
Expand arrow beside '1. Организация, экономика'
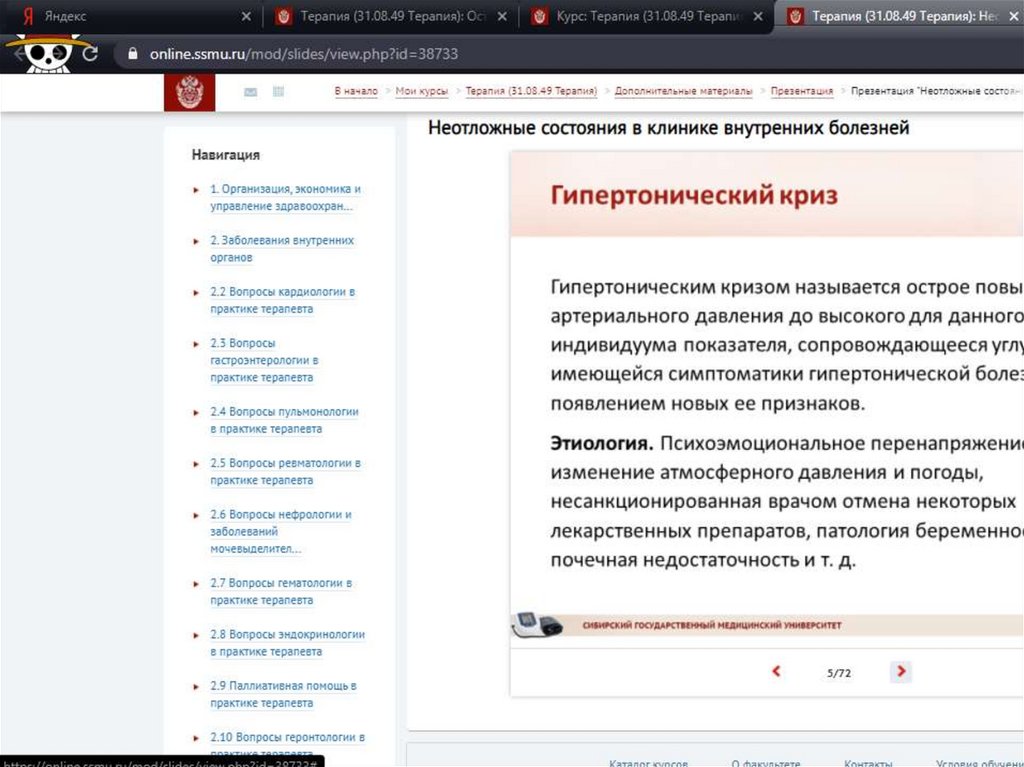click(x=196, y=189)
